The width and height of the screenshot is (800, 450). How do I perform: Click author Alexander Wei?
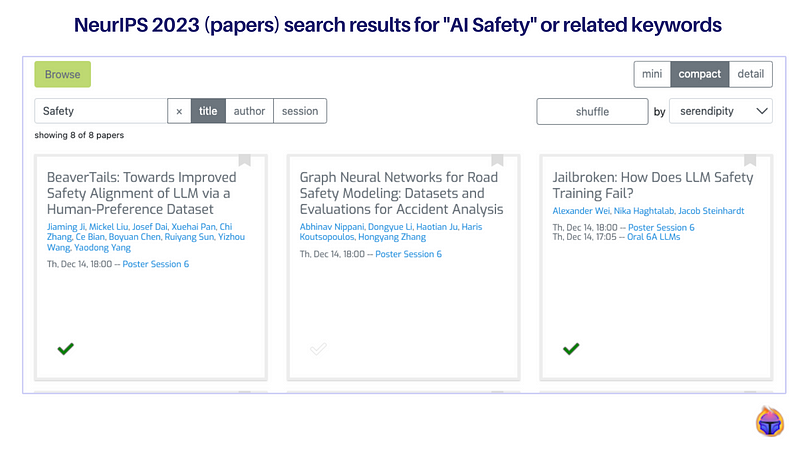[x=581, y=211]
